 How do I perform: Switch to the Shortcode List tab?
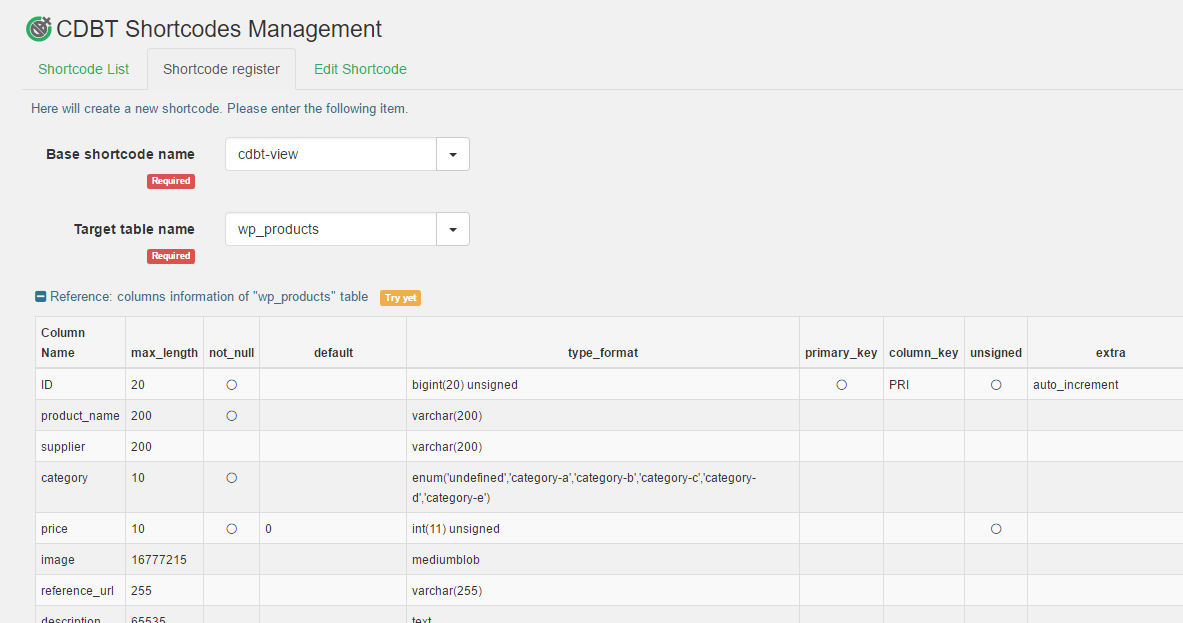tap(84, 69)
